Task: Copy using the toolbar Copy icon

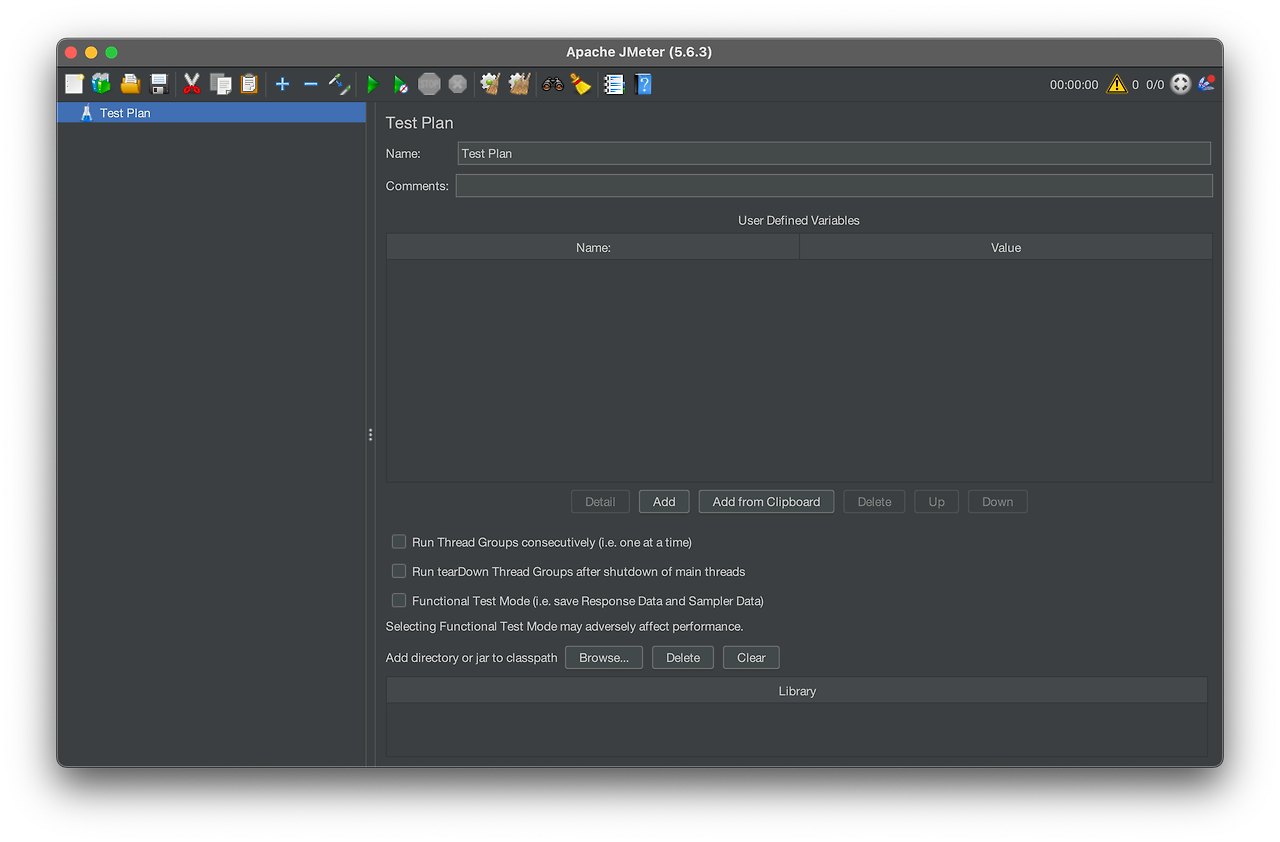Action: tap(220, 84)
